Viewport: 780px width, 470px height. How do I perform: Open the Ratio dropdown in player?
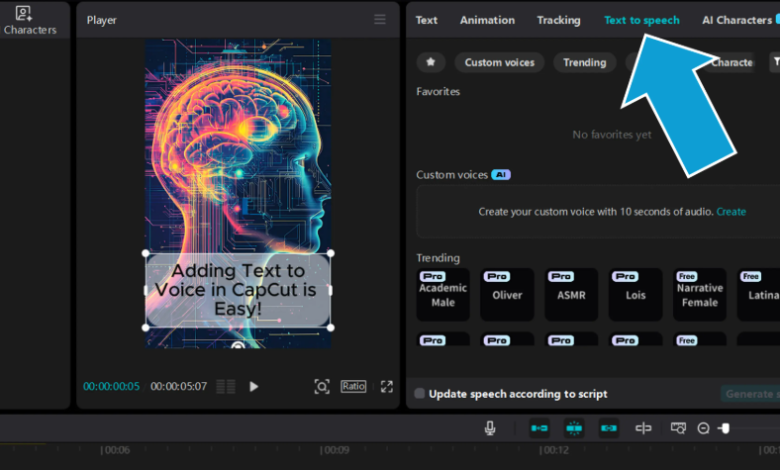coord(353,386)
